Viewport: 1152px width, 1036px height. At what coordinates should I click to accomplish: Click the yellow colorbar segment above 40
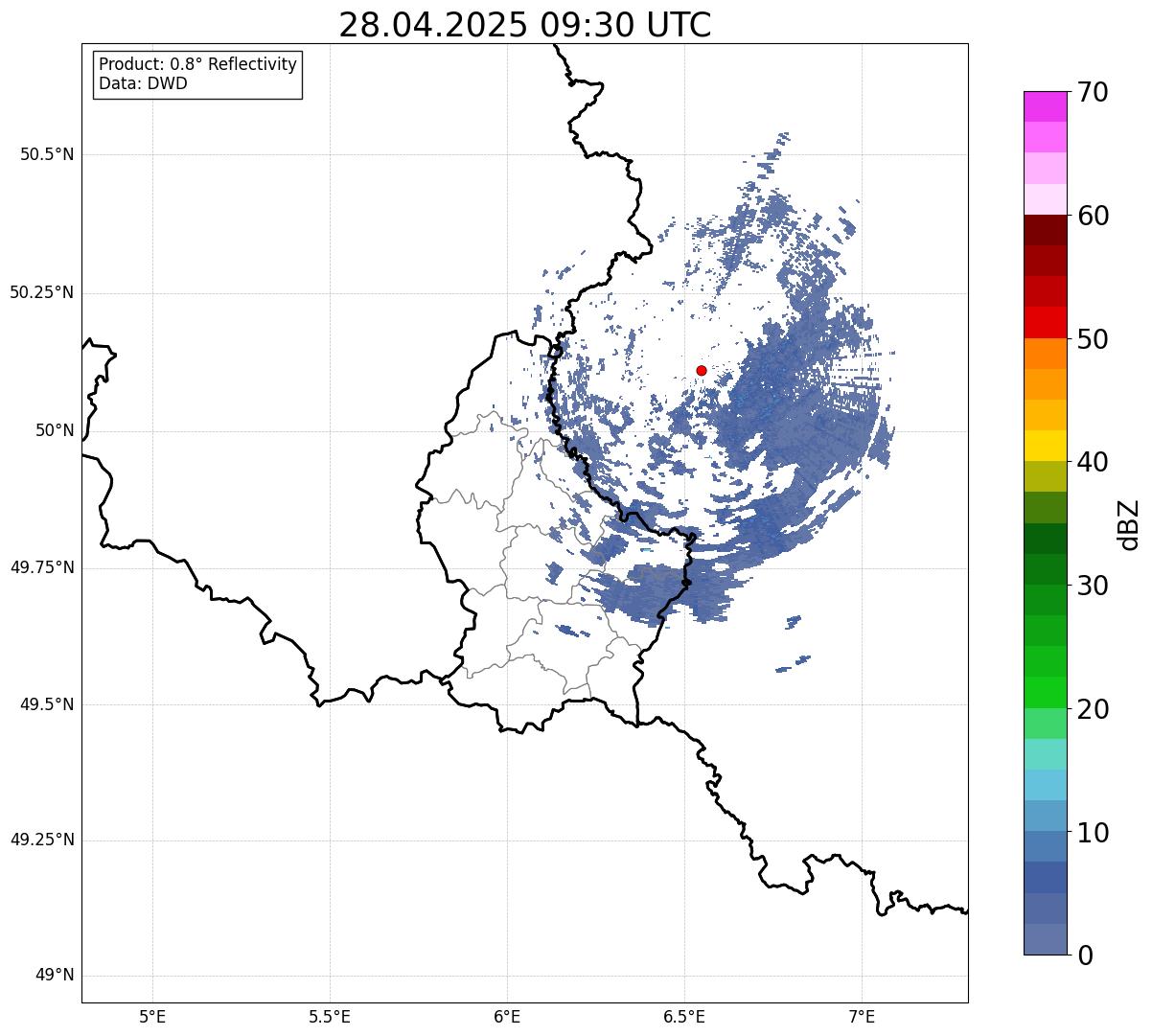(x=1045, y=446)
